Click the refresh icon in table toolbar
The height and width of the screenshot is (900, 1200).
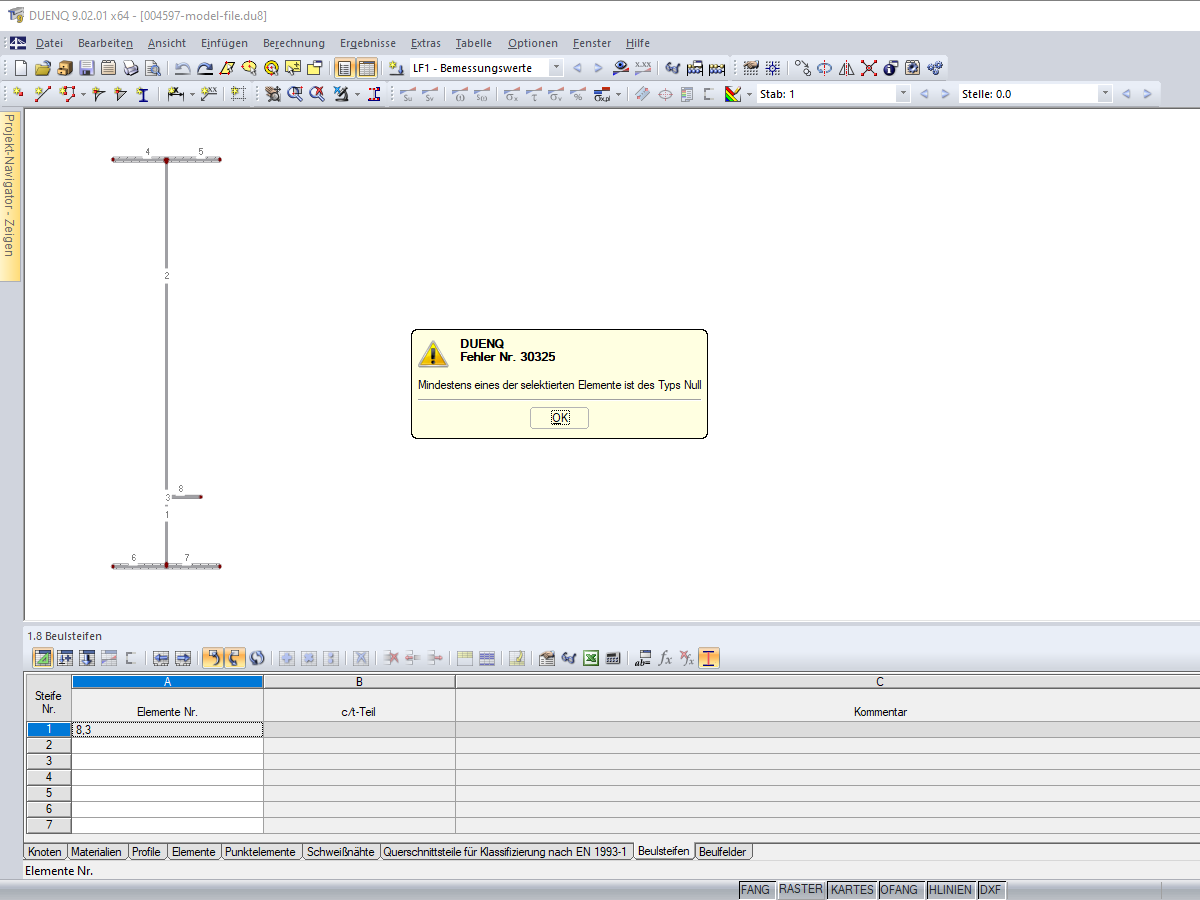257,658
